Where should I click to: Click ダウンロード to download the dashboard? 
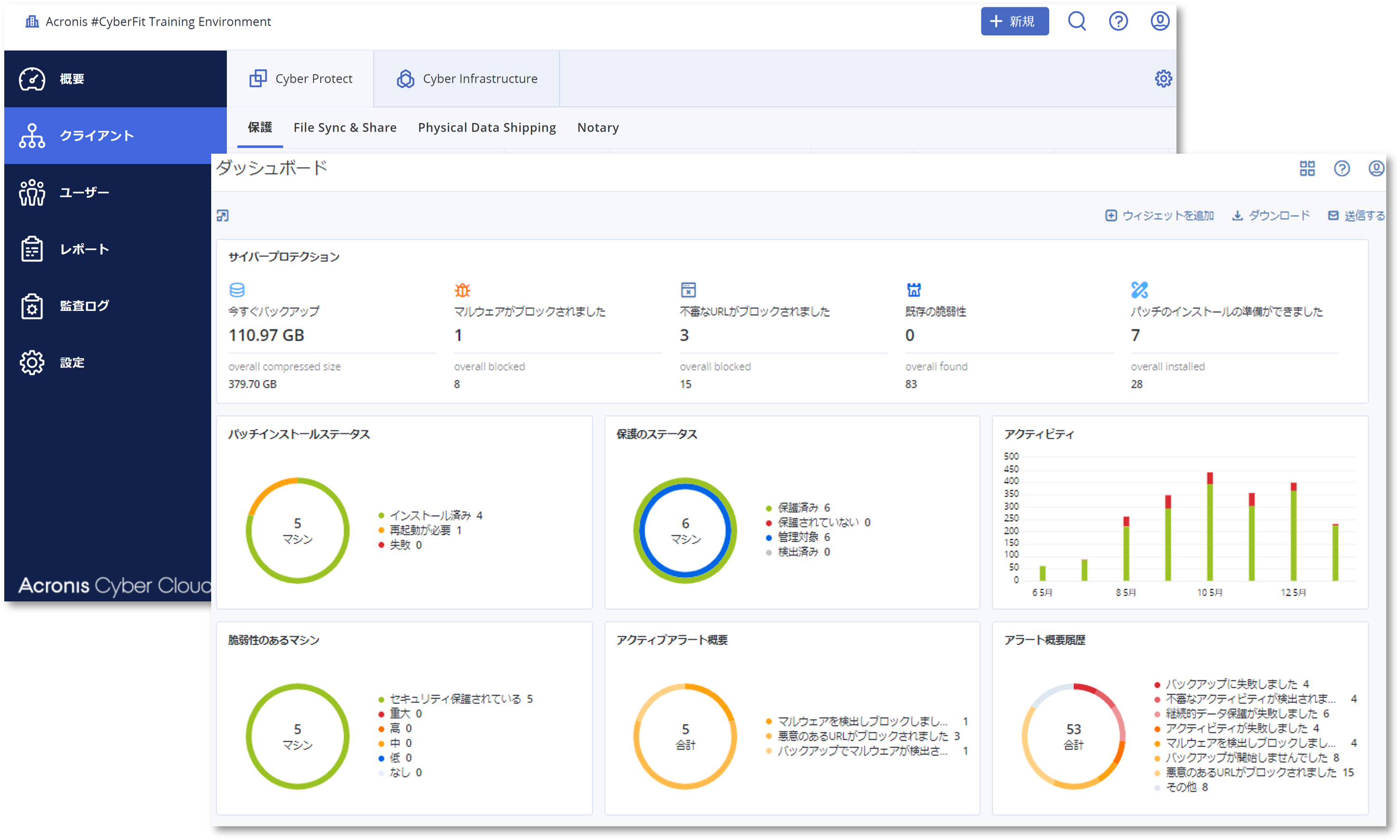pyautogui.click(x=1271, y=216)
